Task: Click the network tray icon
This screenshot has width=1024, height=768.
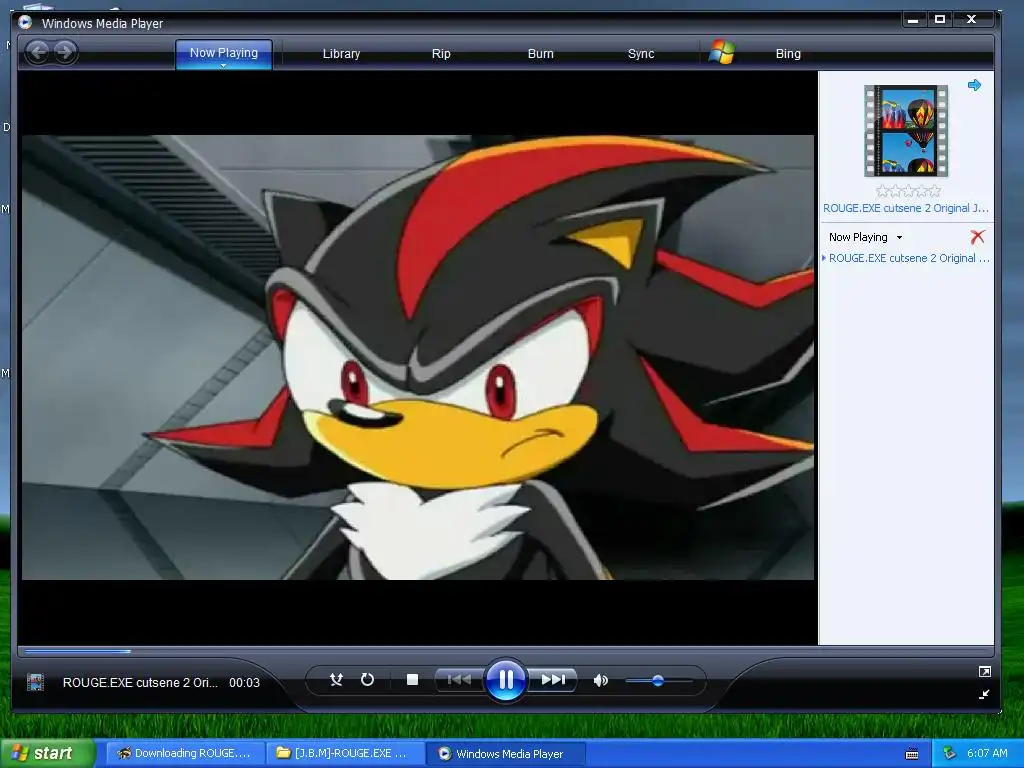Action: coord(949,753)
